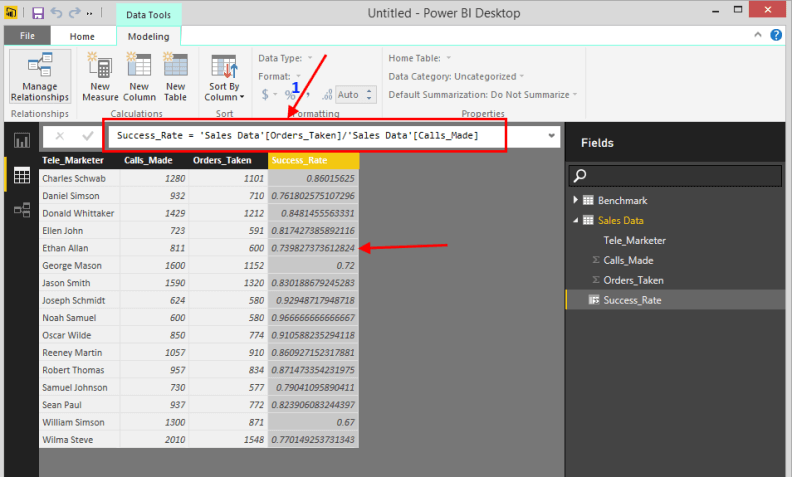Create a New Measure

[100, 78]
